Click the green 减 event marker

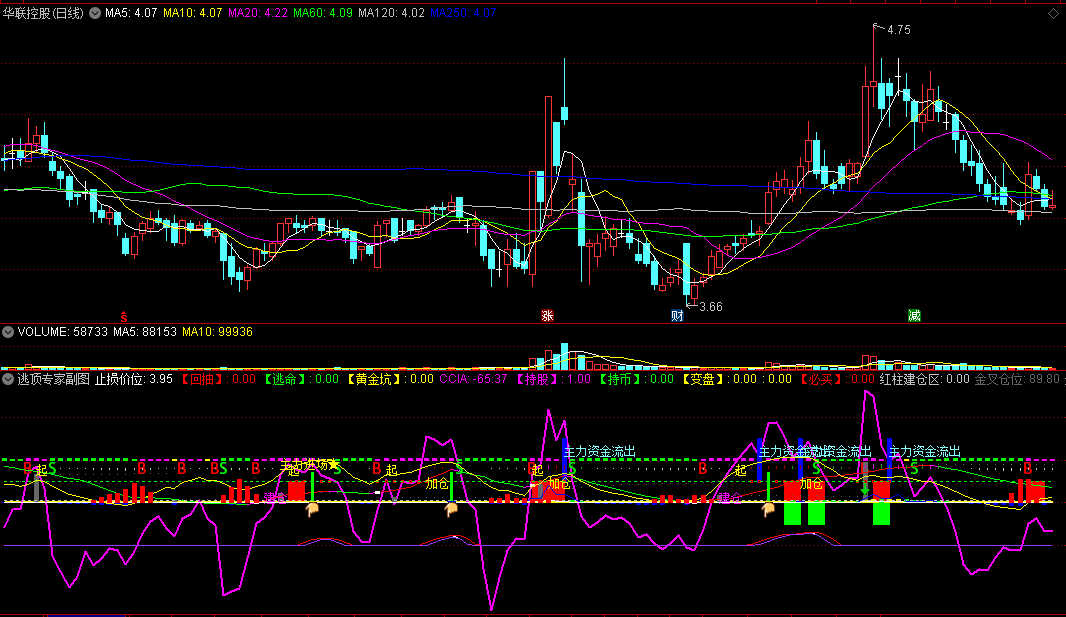click(x=914, y=315)
